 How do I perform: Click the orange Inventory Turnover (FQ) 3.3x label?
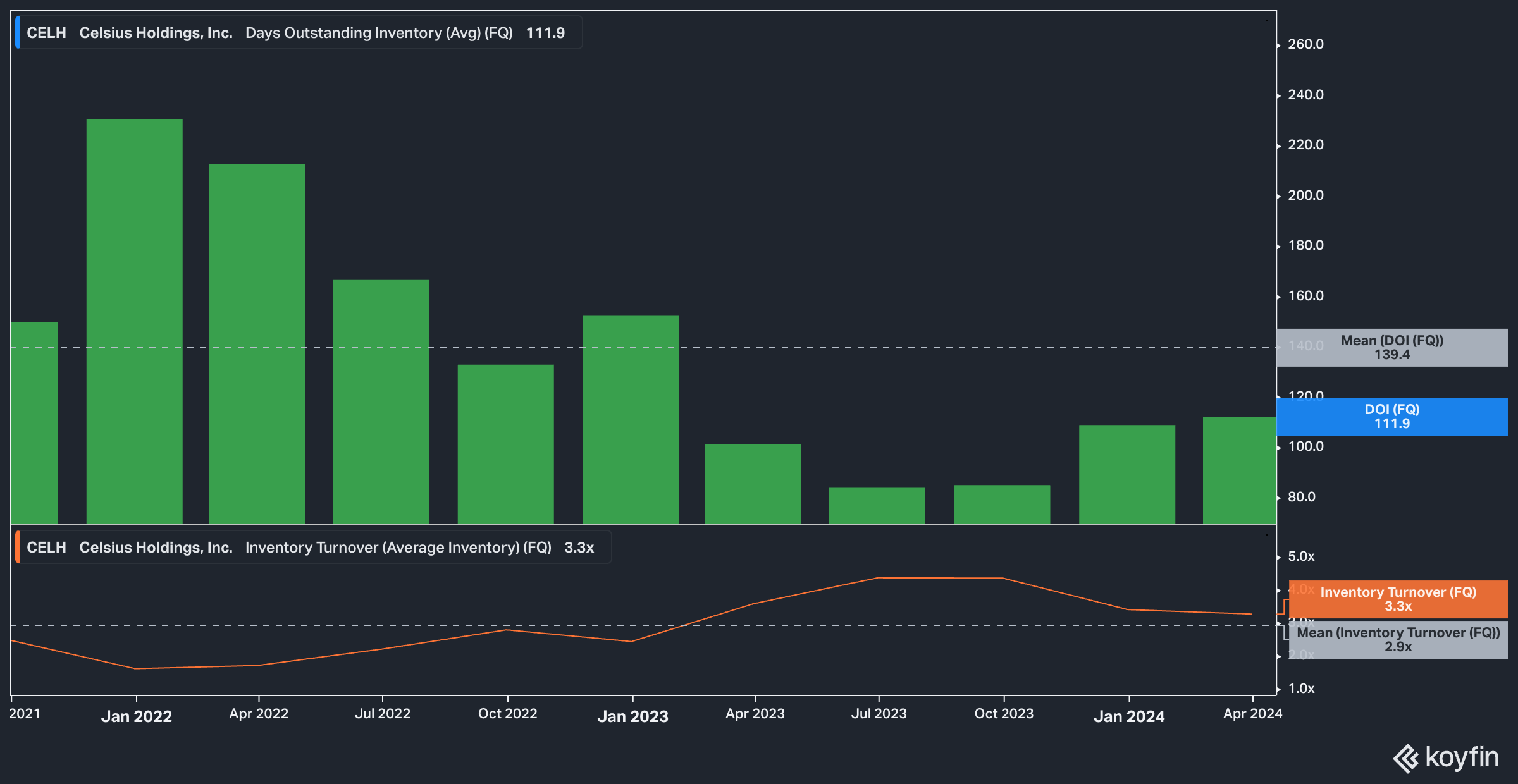[x=1398, y=599]
